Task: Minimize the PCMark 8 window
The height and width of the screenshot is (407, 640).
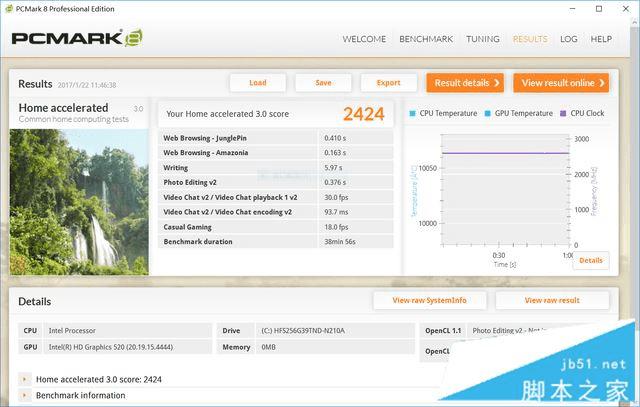Action: click(573, 9)
